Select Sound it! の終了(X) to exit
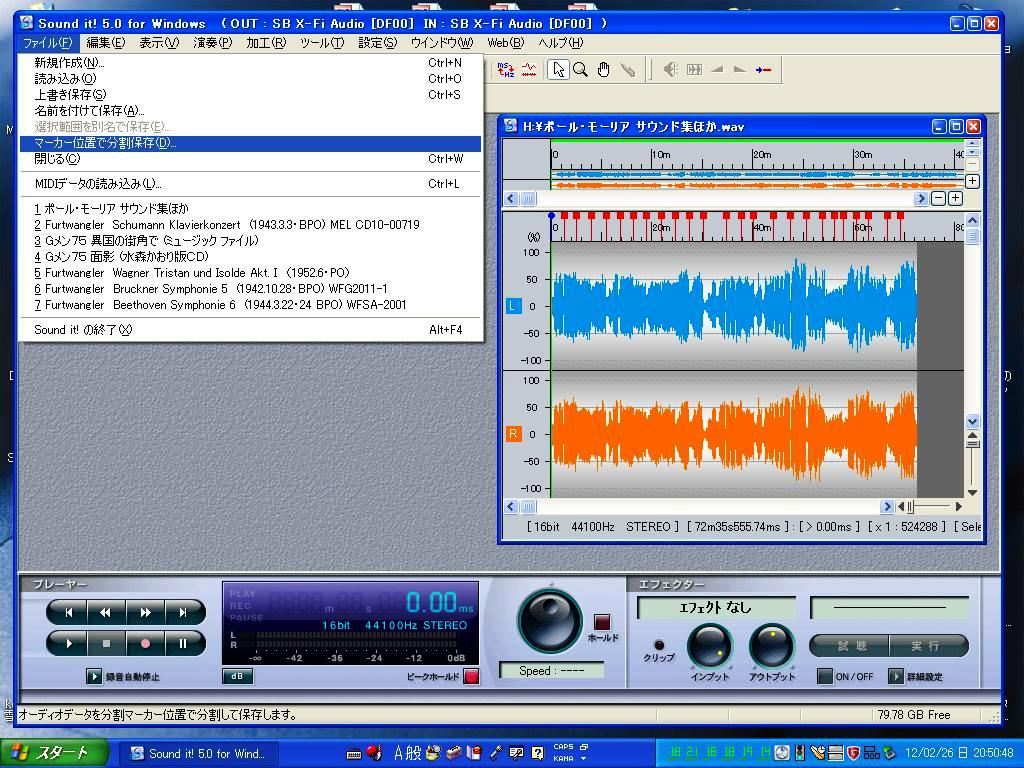The height and width of the screenshot is (768, 1024). (x=250, y=330)
